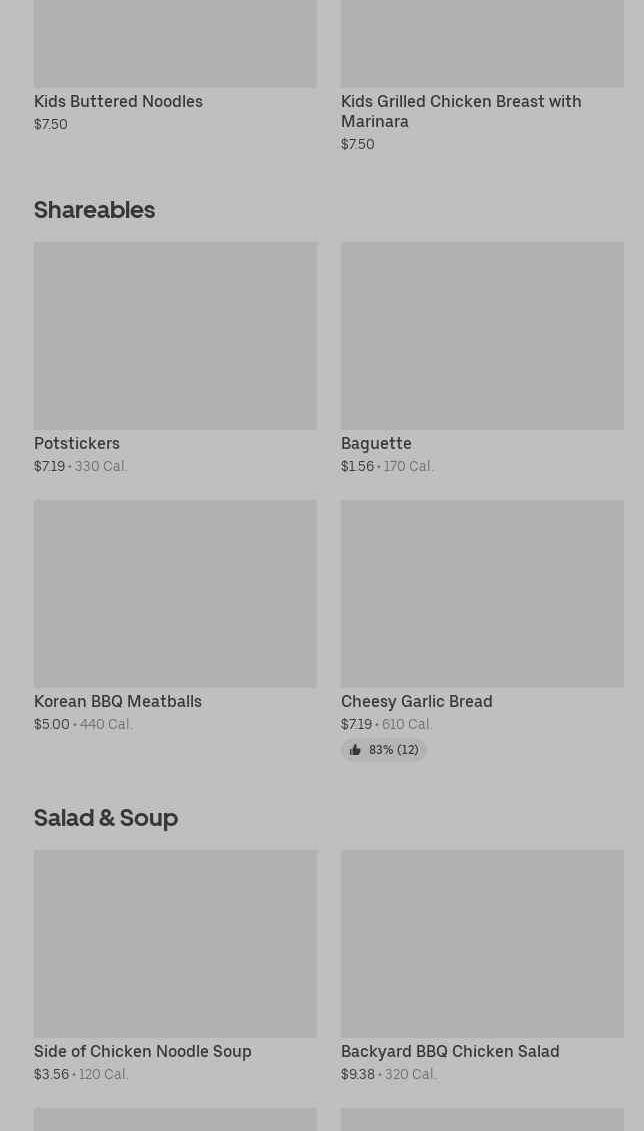This screenshot has height=1131, width=644.
Task: Click Side of Chicken Noodle Soup name
Action: (x=143, y=1051)
